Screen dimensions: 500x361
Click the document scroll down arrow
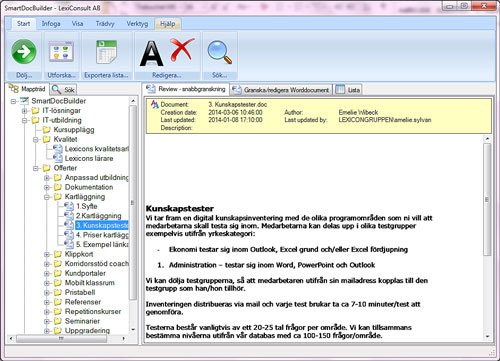point(487,337)
